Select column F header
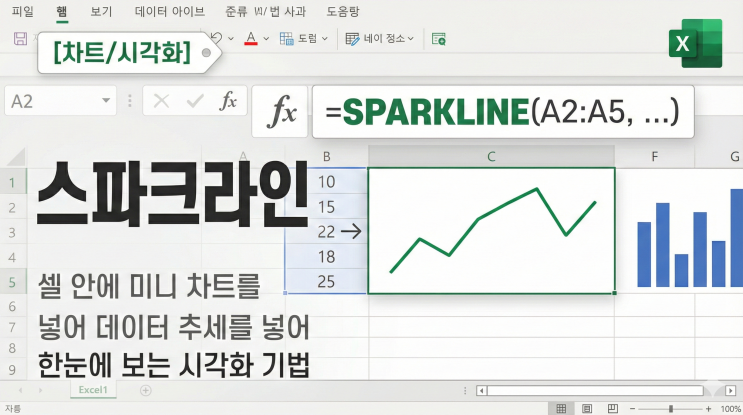743x415 pixels. [x=654, y=157]
